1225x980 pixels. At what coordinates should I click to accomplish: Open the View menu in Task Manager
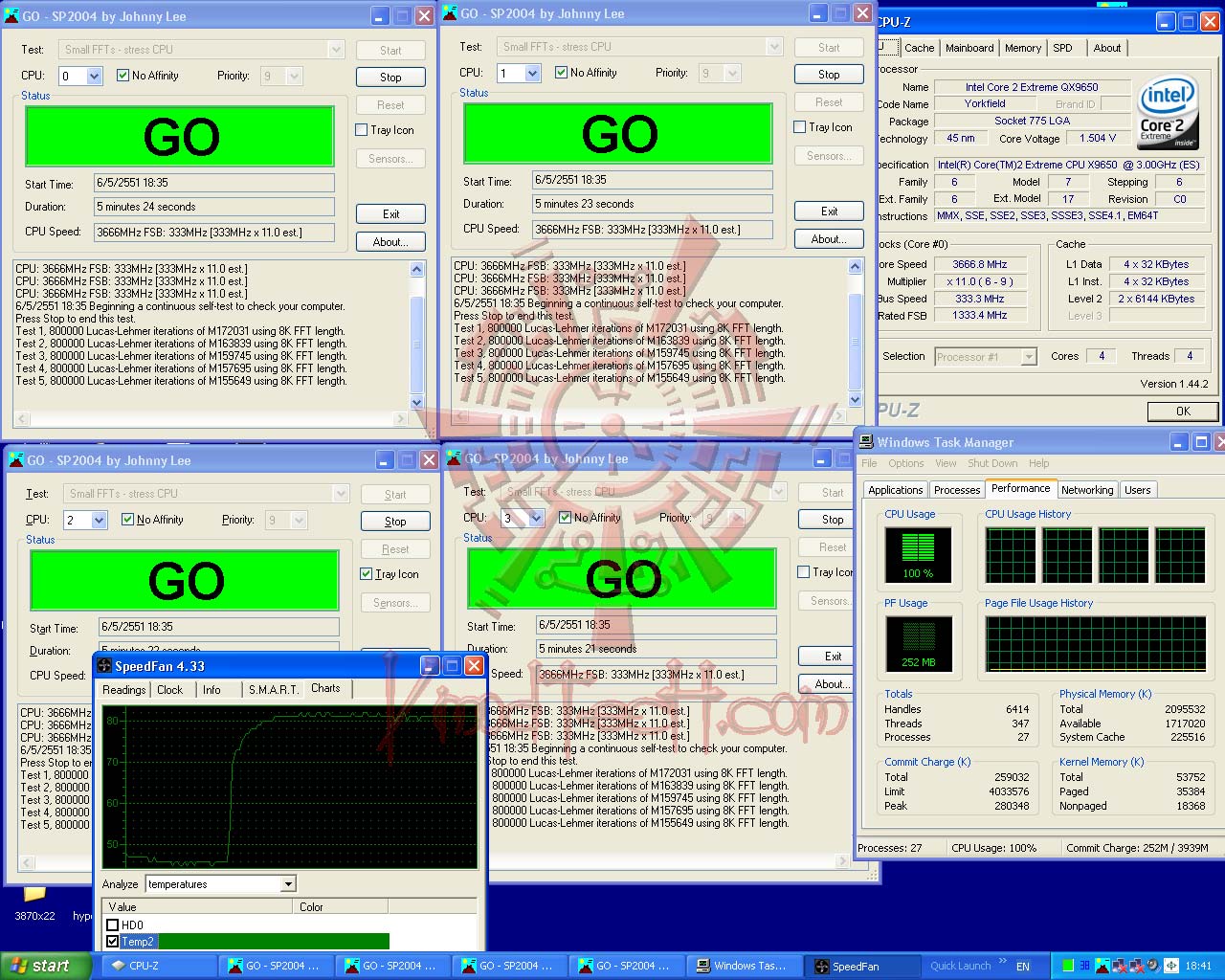tap(946, 463)
